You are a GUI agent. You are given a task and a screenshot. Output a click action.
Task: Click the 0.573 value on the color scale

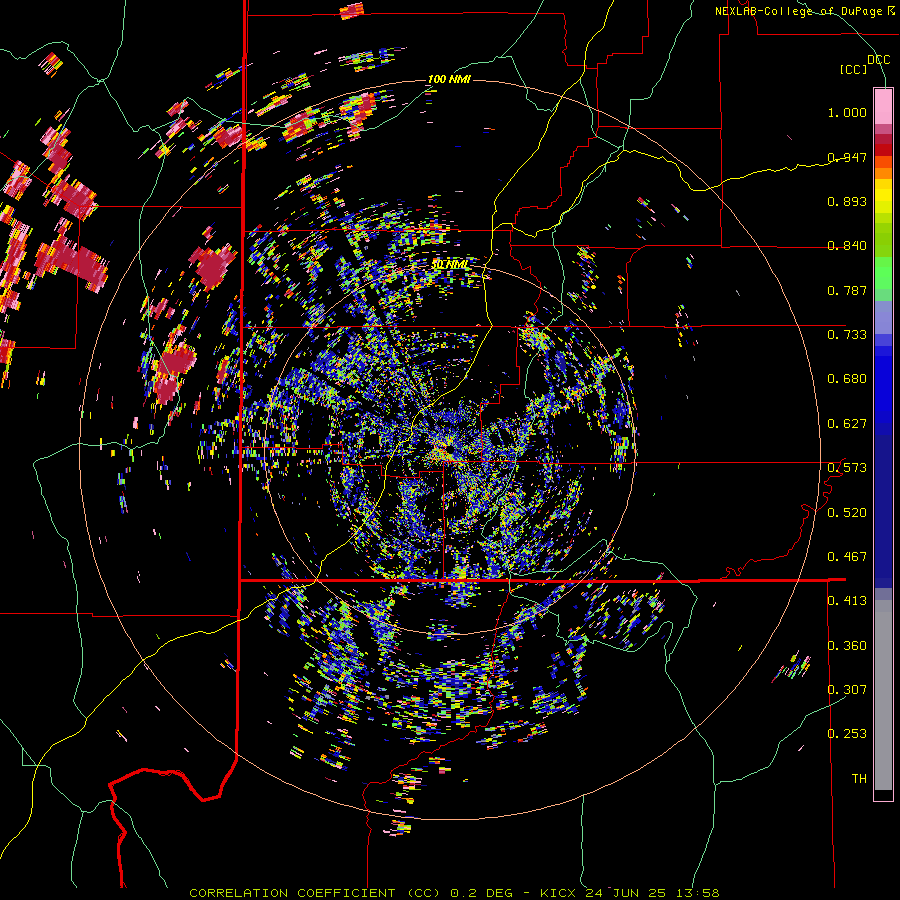(x=847, y=468)
